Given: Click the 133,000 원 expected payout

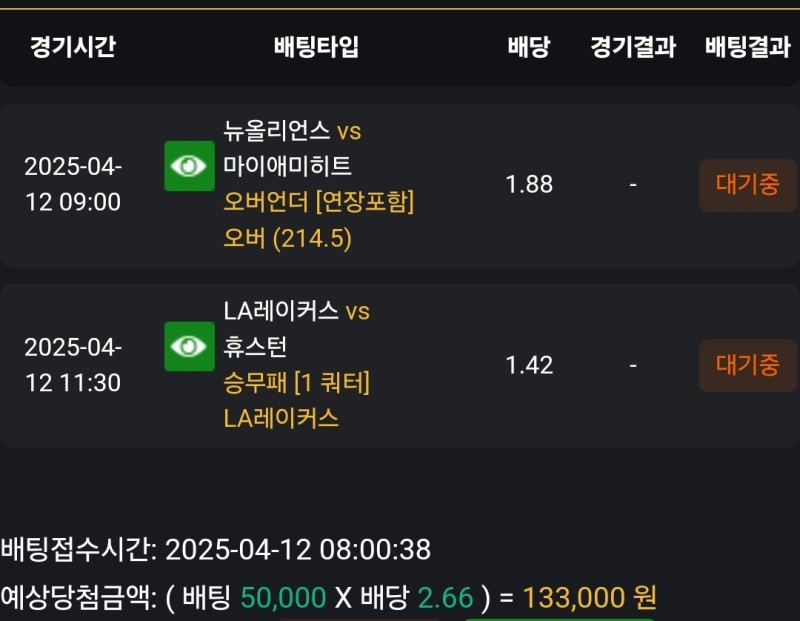Looking at the screenshot, I should click(x=589, y=598).
